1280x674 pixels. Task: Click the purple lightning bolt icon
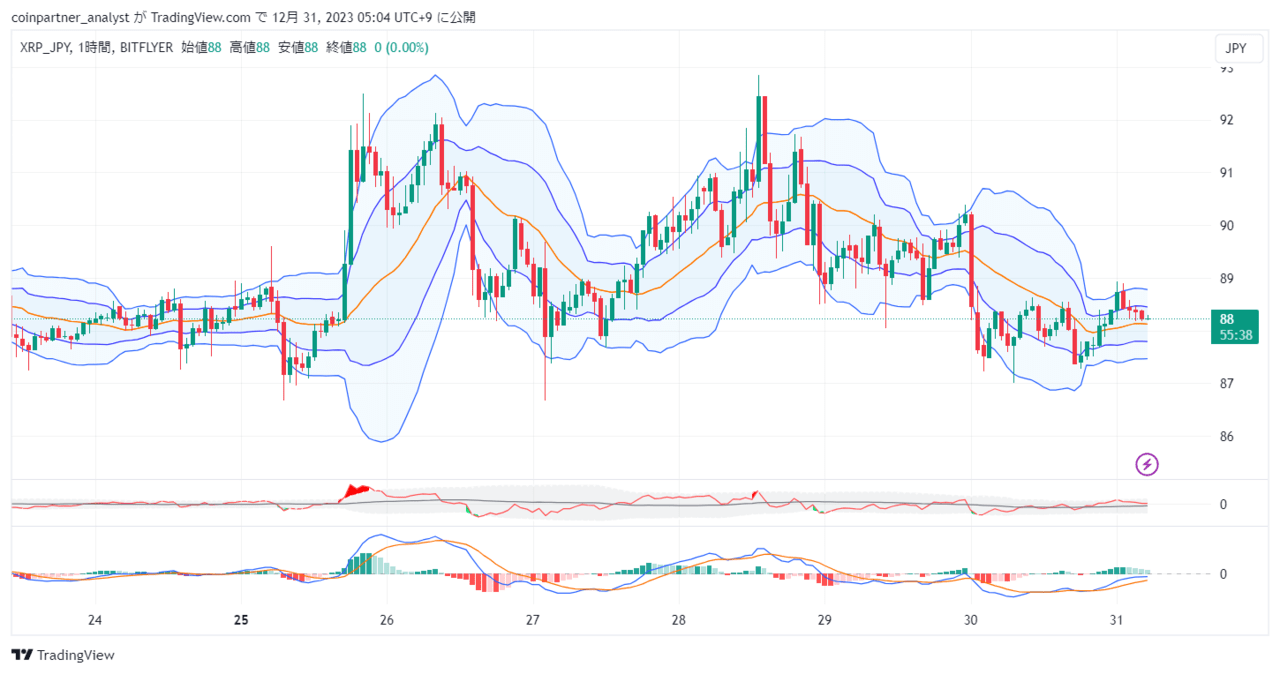pyautogui.click(x=1147, y=464)
